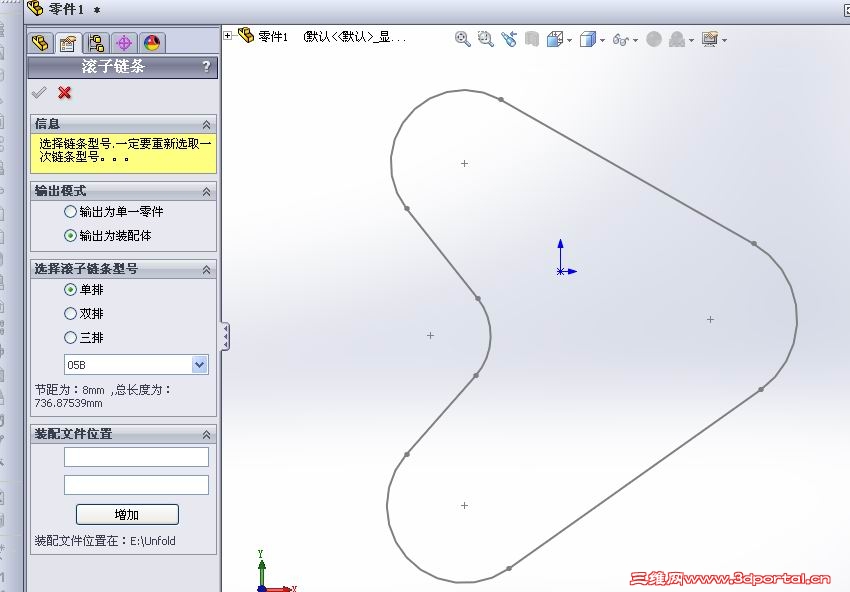The height and width of the screenshot is (592, 850).
Task: Collapse the 信息 section
Action: point(207,125)
